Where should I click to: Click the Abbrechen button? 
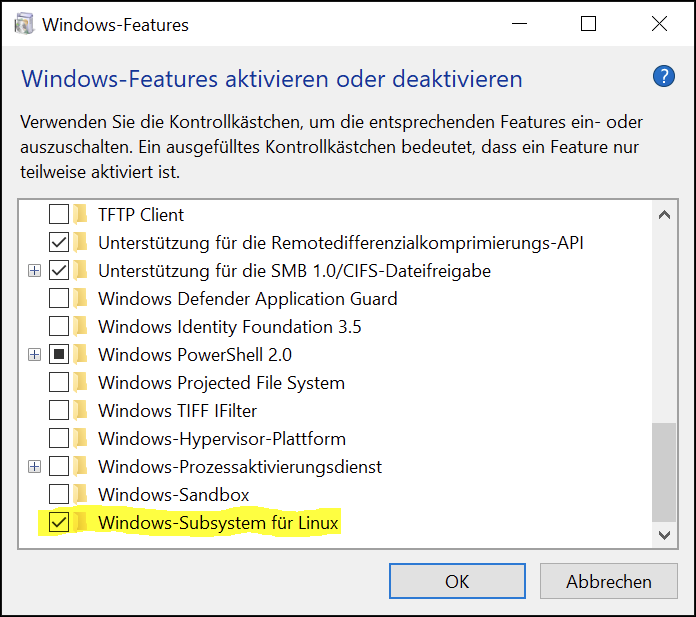tap(608, 581)
